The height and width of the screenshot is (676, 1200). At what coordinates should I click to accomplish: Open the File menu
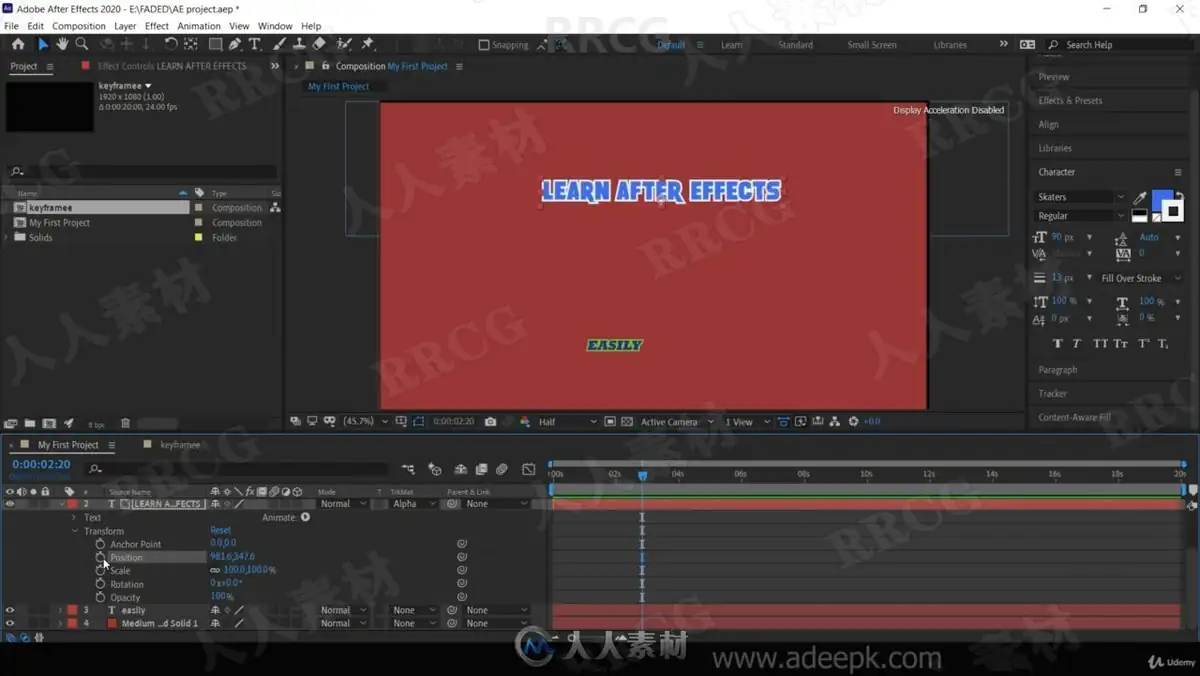point(11,26)
